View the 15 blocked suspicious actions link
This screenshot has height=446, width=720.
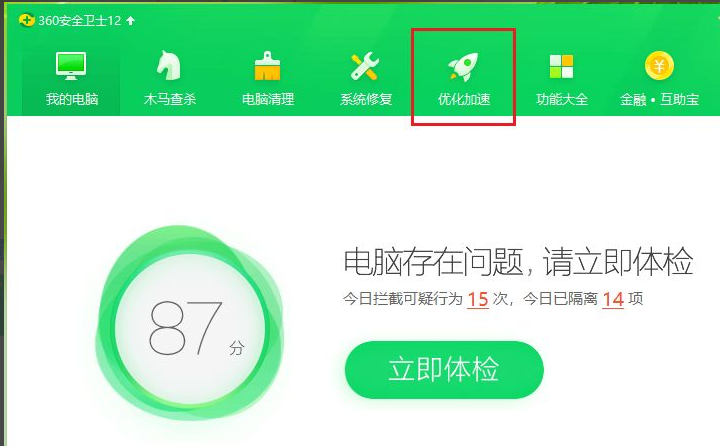click(x=478, y=299)
